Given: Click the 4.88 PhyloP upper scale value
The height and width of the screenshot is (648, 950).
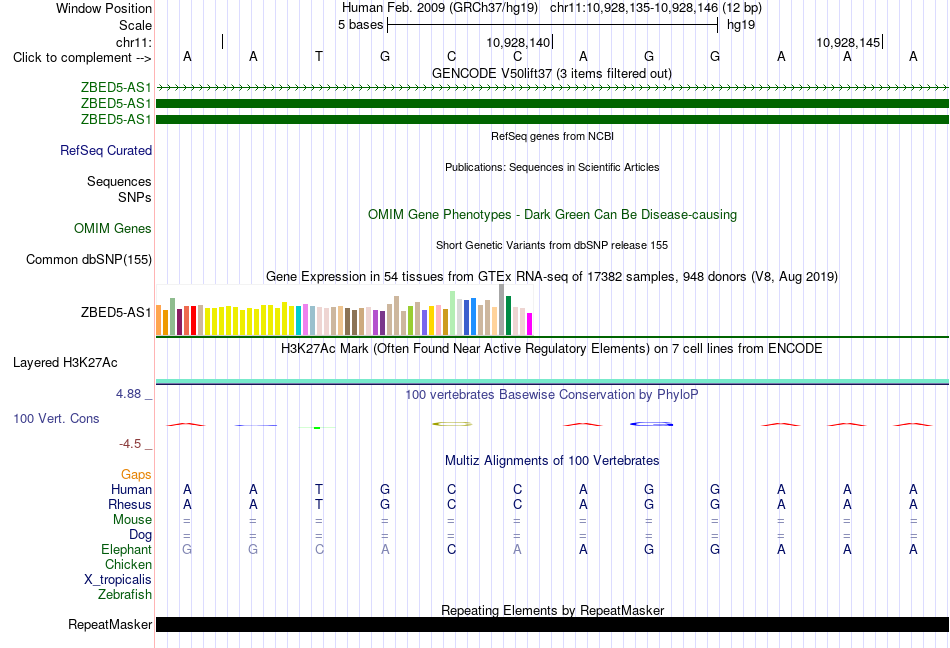Looking at the screenshot, I should (x=128, y=394).
